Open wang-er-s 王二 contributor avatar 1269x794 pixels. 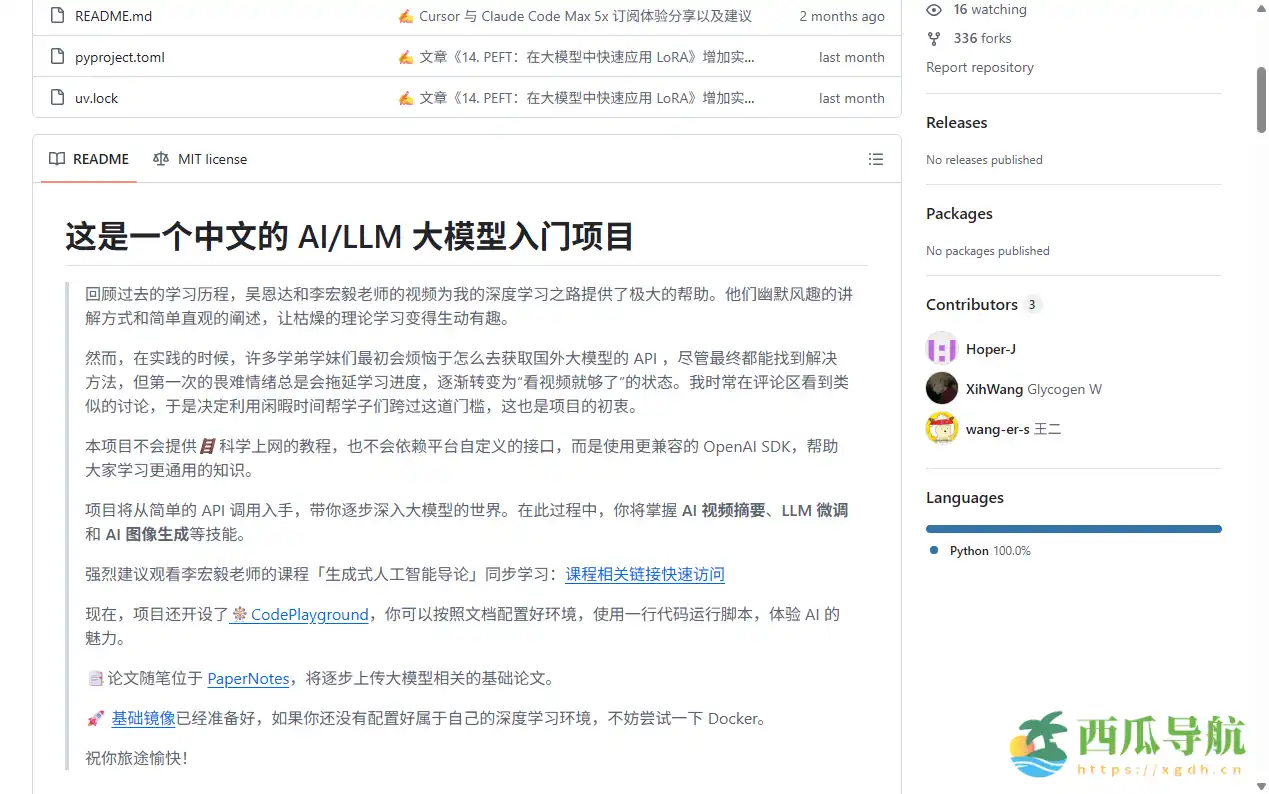(x=941, y=428)
